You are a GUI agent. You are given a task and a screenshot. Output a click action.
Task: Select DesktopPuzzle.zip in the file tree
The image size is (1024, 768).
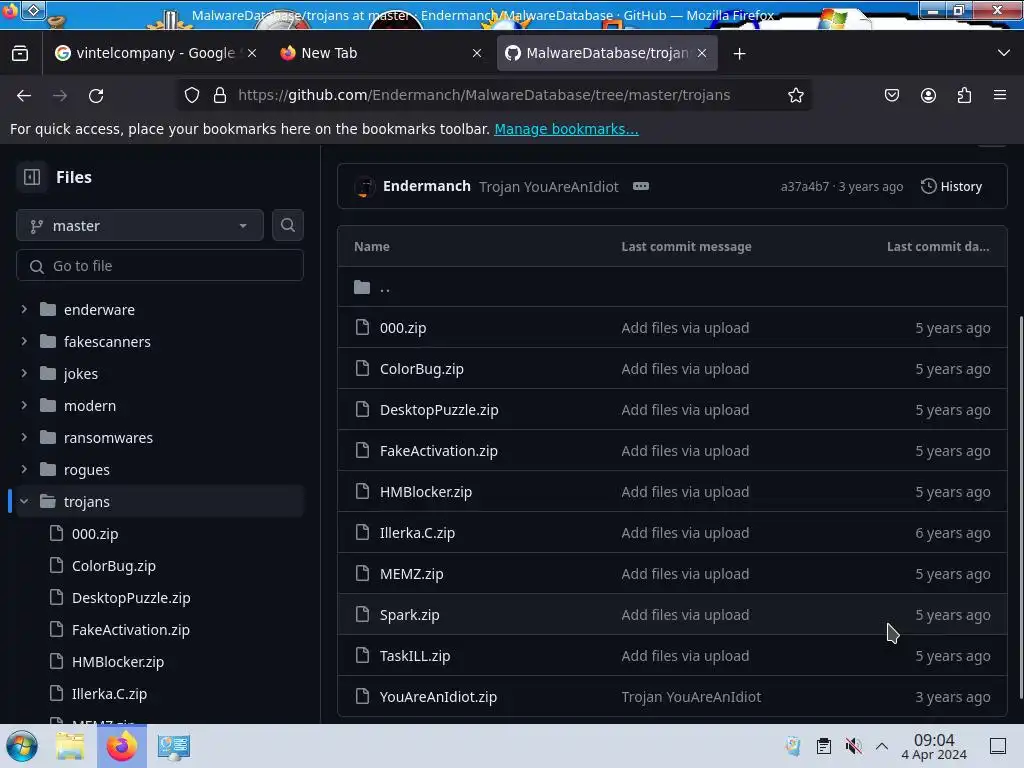(x=131, y=598)
